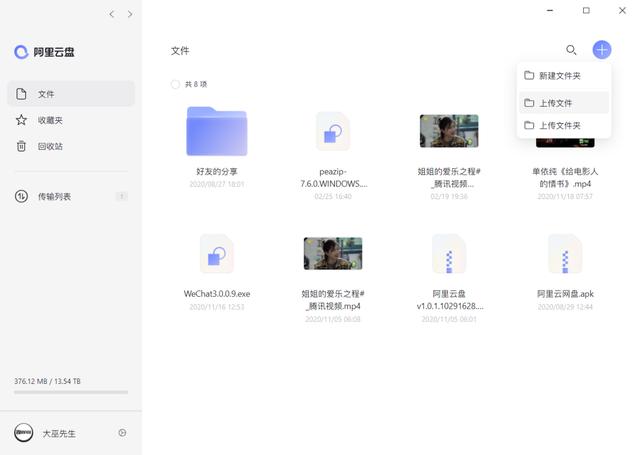Click the storage usage progress bar
The image size is (640, 455).
coord(71,393)
